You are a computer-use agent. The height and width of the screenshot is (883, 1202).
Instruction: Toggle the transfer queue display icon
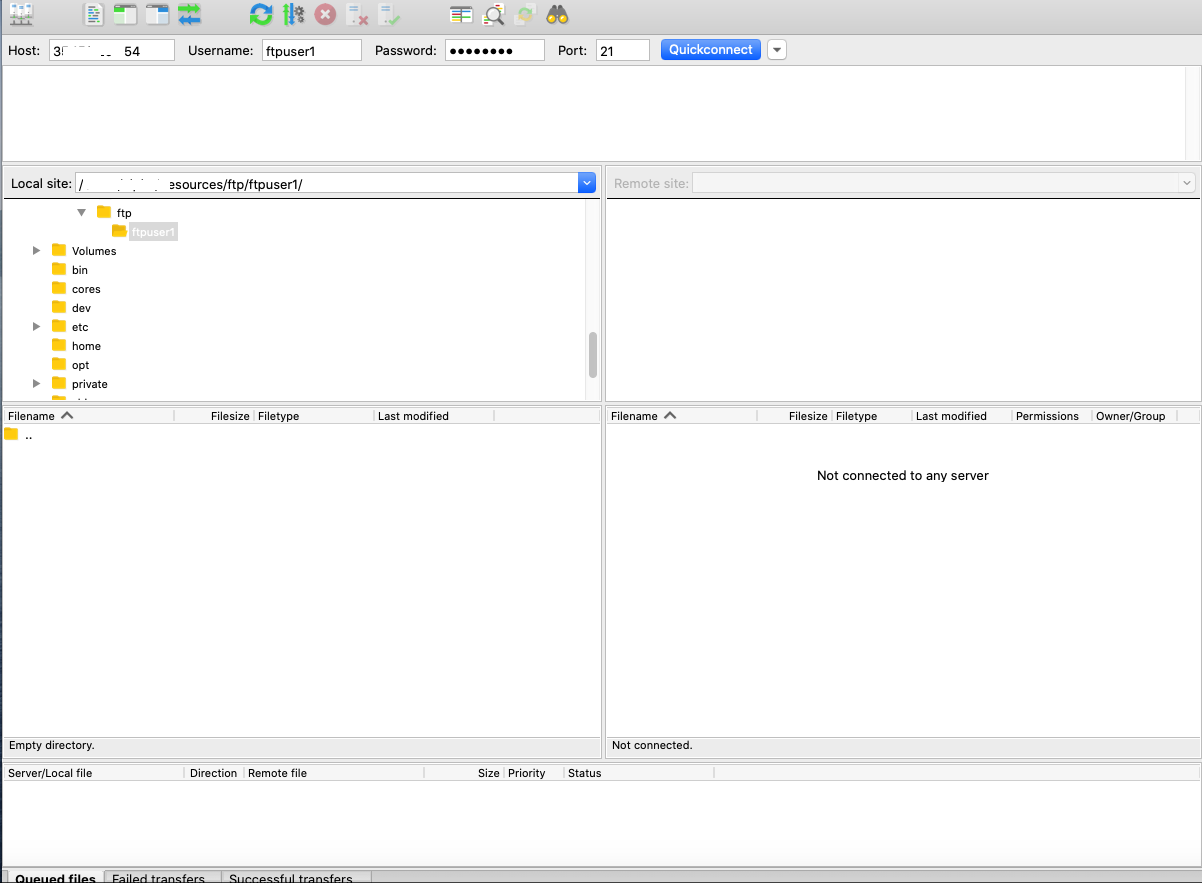point(189,15)
